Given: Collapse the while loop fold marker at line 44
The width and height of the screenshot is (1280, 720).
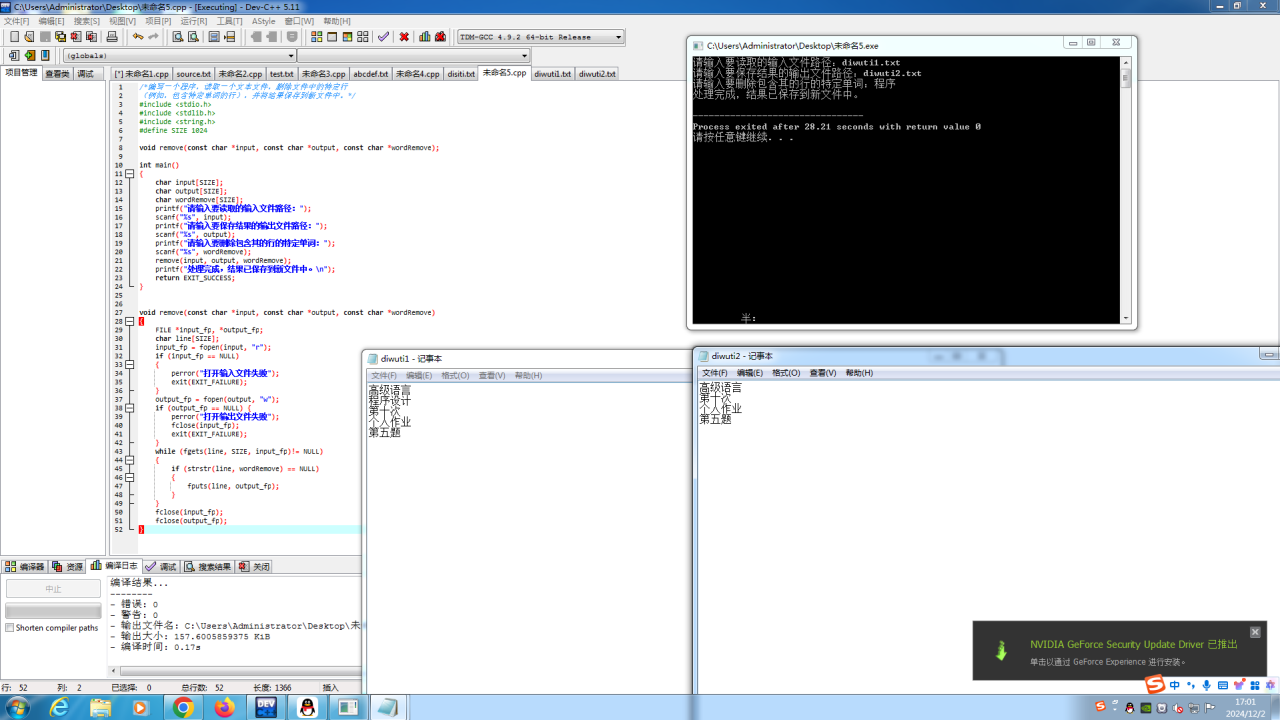Looking at the screenshot, I should click(129, 460).
